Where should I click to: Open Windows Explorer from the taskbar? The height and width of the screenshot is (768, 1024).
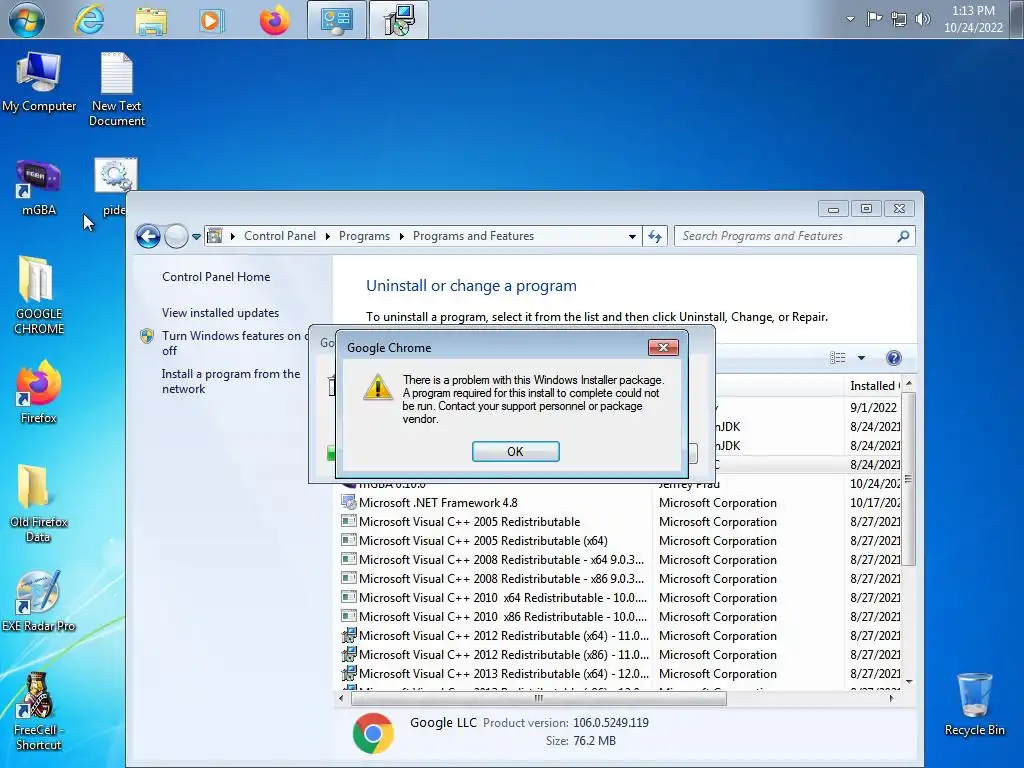pyautogui.click(x=151, y=20)
